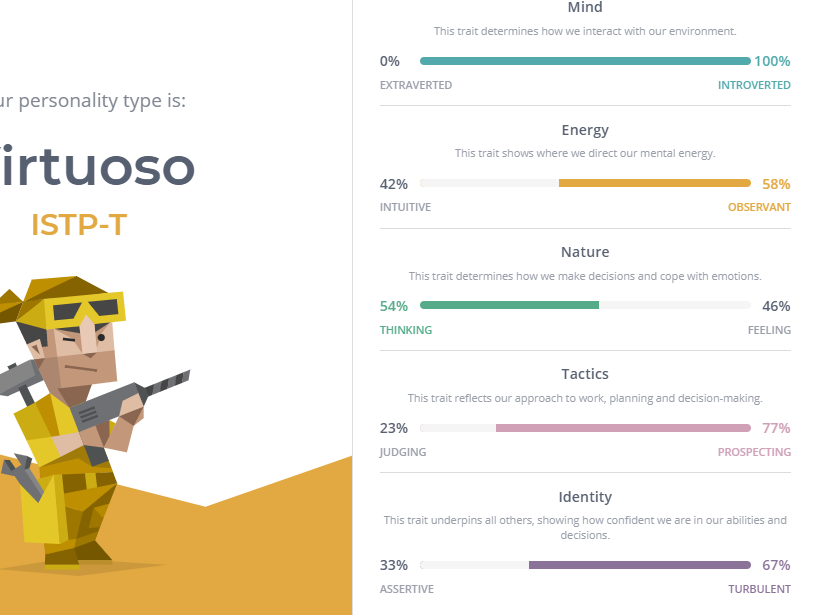Click the INTROVERTED label

(754, 85)
